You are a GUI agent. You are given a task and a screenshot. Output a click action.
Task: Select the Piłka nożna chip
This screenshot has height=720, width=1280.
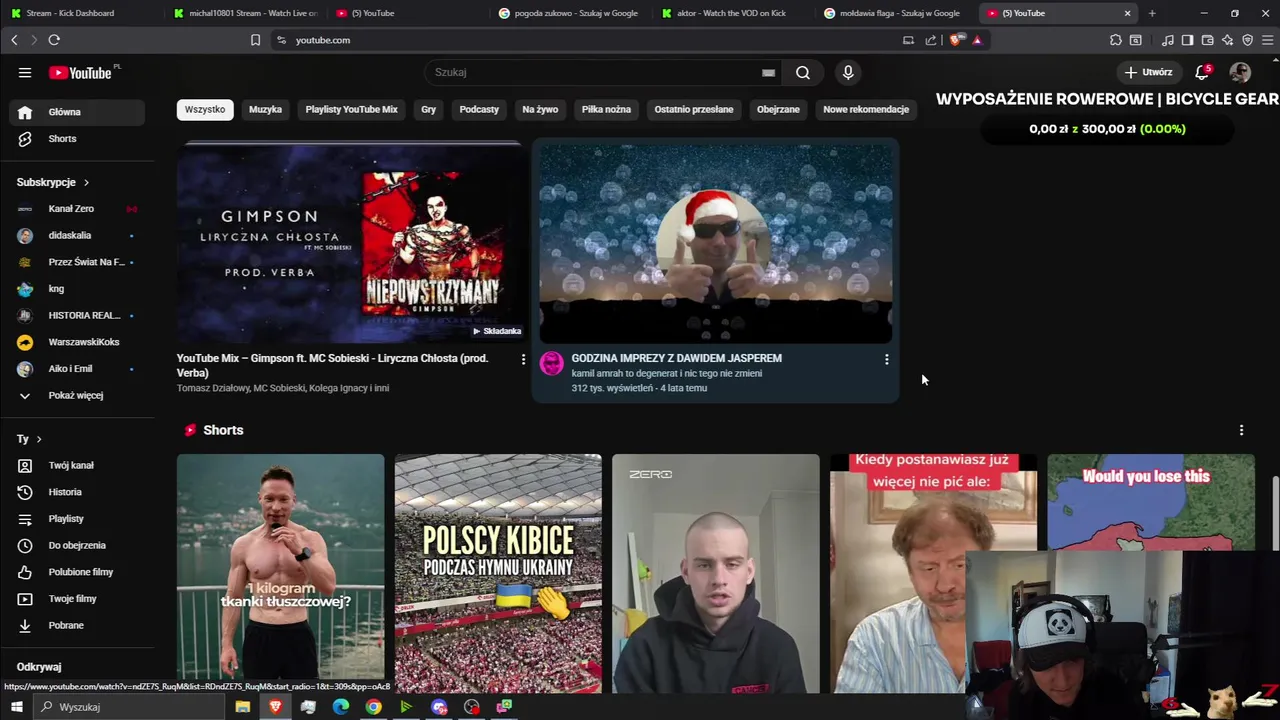pyautogui.click(x=606, y=109)
